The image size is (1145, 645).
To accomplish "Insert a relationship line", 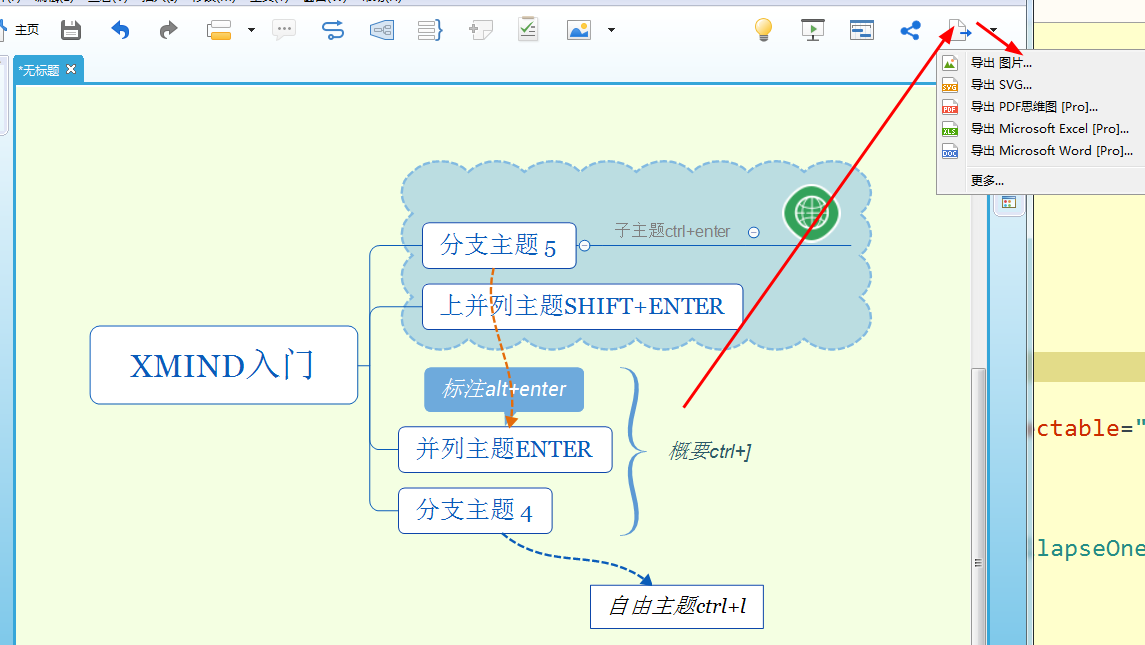I will [x=332, y=30].
